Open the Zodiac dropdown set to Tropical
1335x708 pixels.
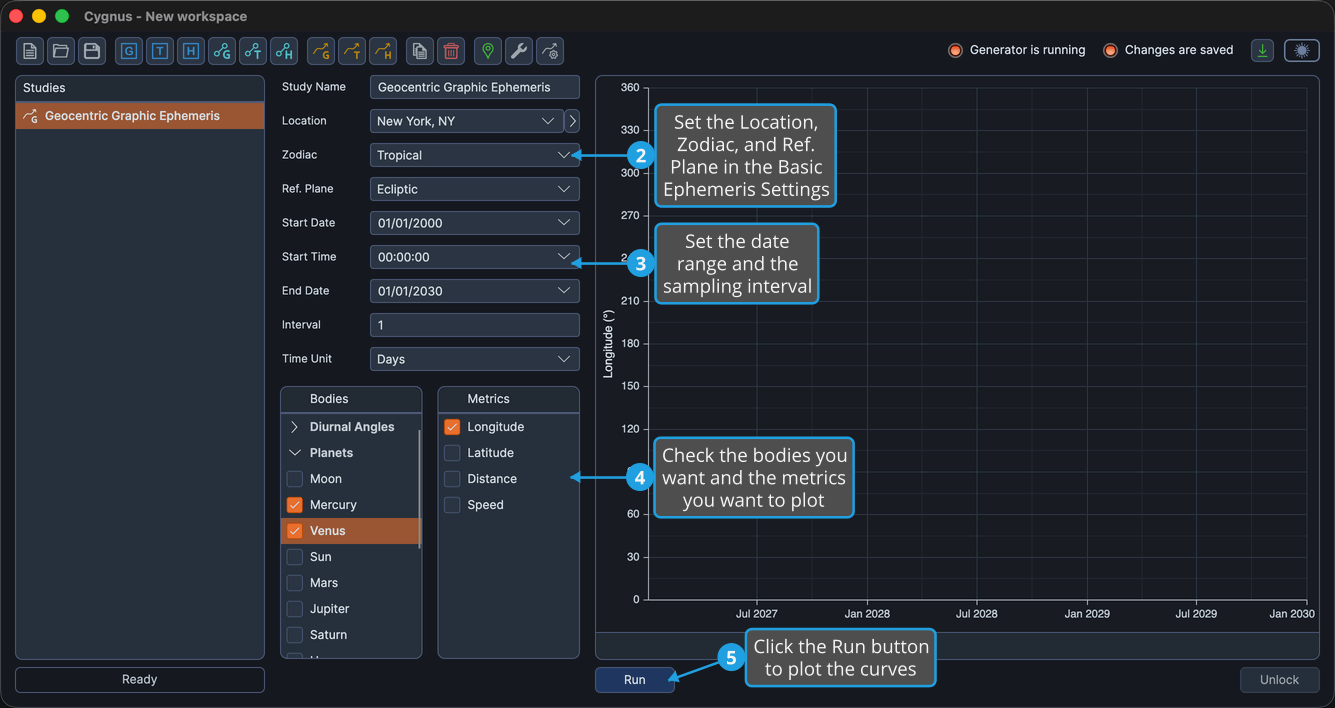(475, 155)
